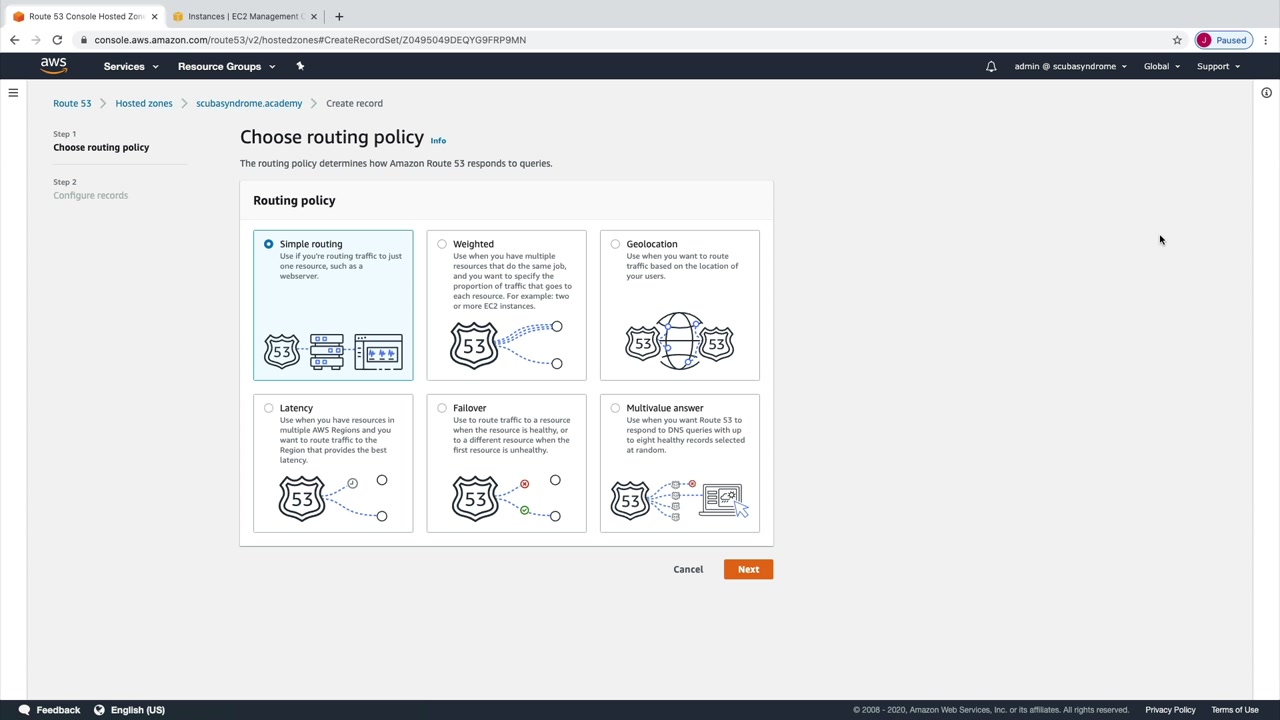Click the Create record breadcrumb text
Screen dimensions: 1280x720
pyautogui.click(x=354, y=103)
